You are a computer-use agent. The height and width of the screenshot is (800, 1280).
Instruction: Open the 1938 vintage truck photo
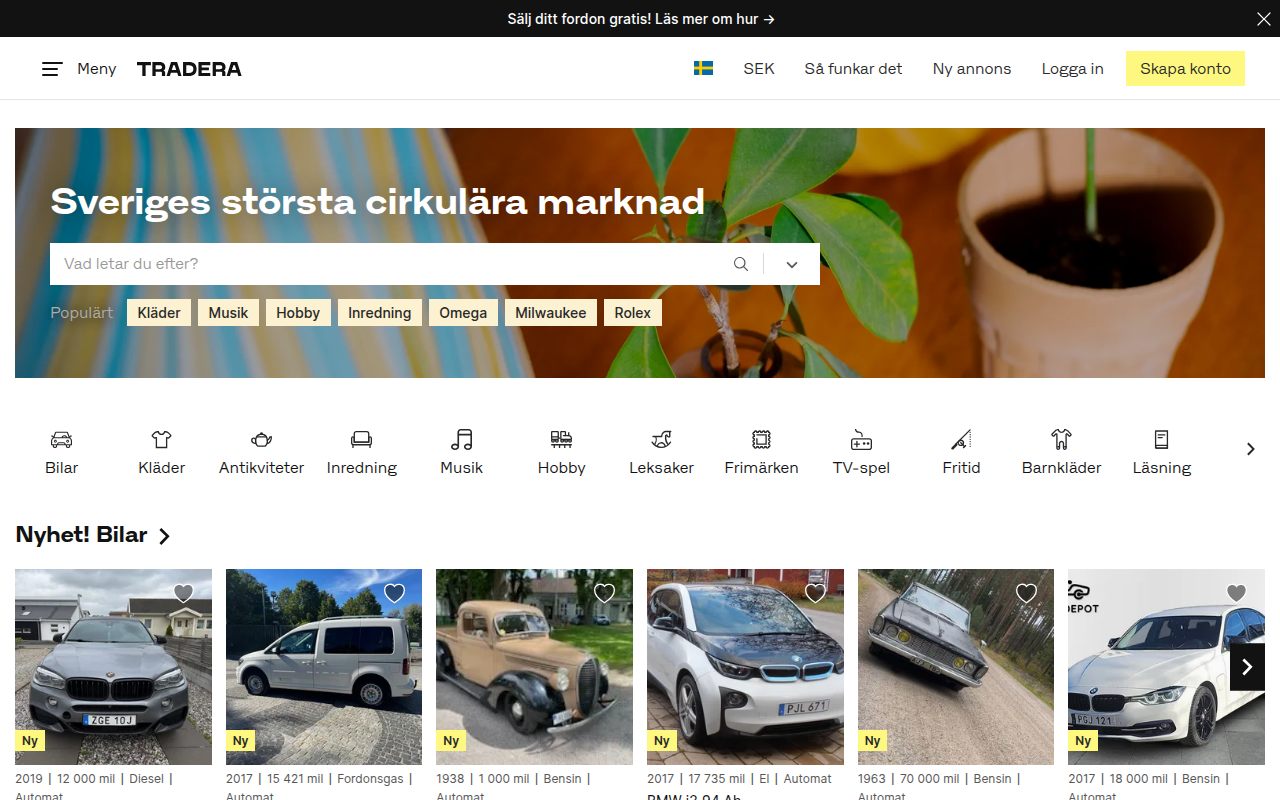click(x=534, y=667)
